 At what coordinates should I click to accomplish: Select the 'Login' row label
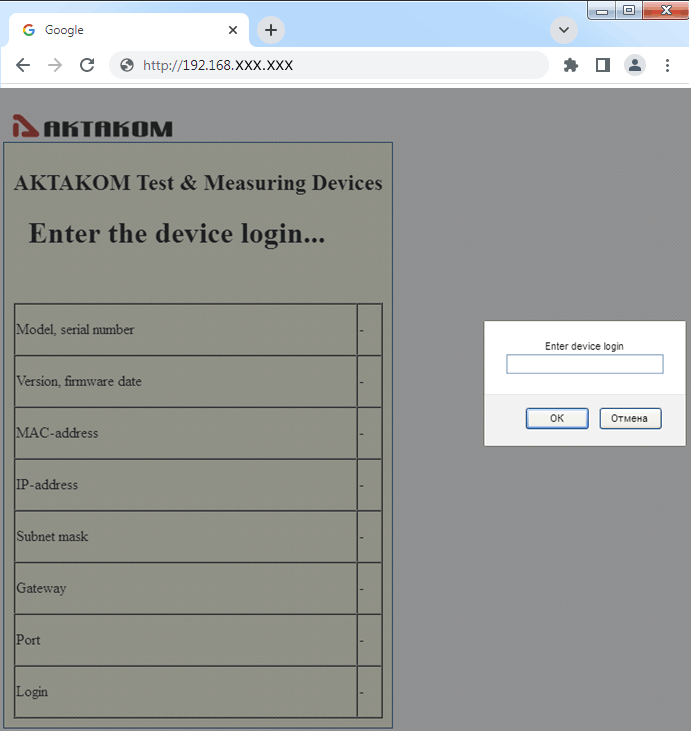point(32,692)
